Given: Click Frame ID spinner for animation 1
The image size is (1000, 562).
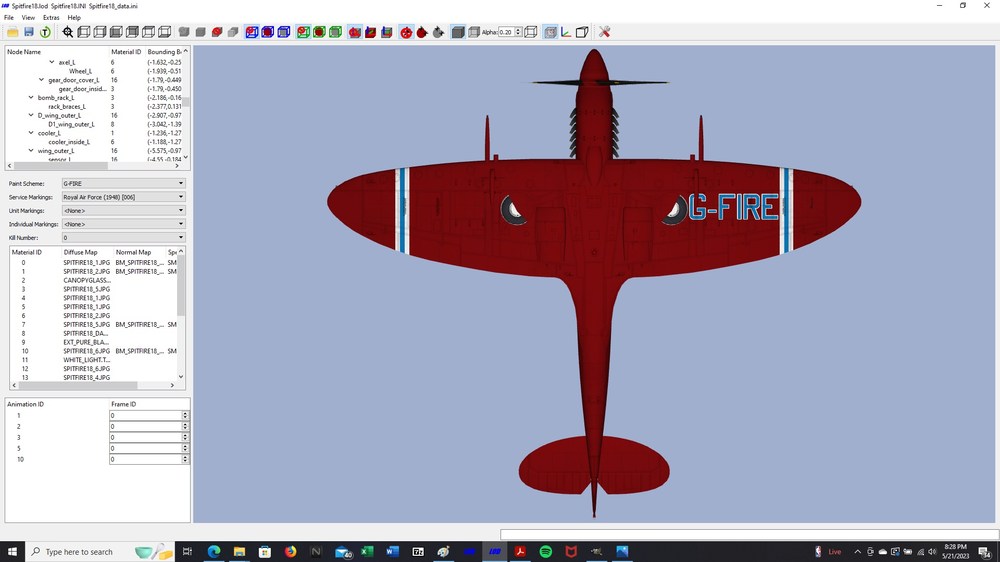Looking at the screenshot, I should [185, 416].
